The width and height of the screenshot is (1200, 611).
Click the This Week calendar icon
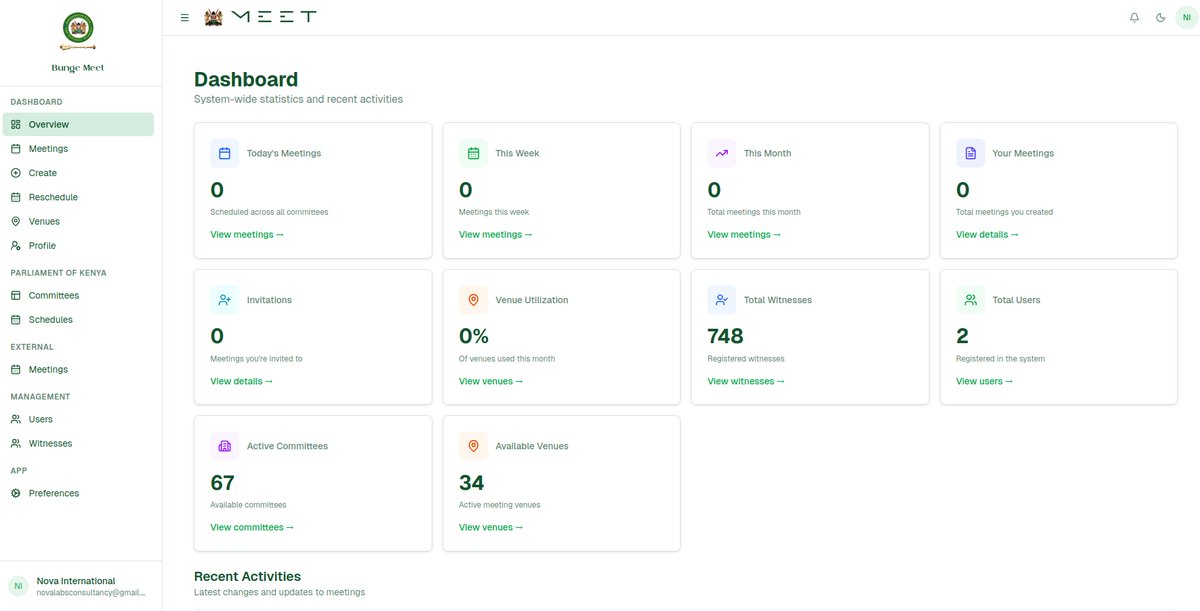coord(473,153)
